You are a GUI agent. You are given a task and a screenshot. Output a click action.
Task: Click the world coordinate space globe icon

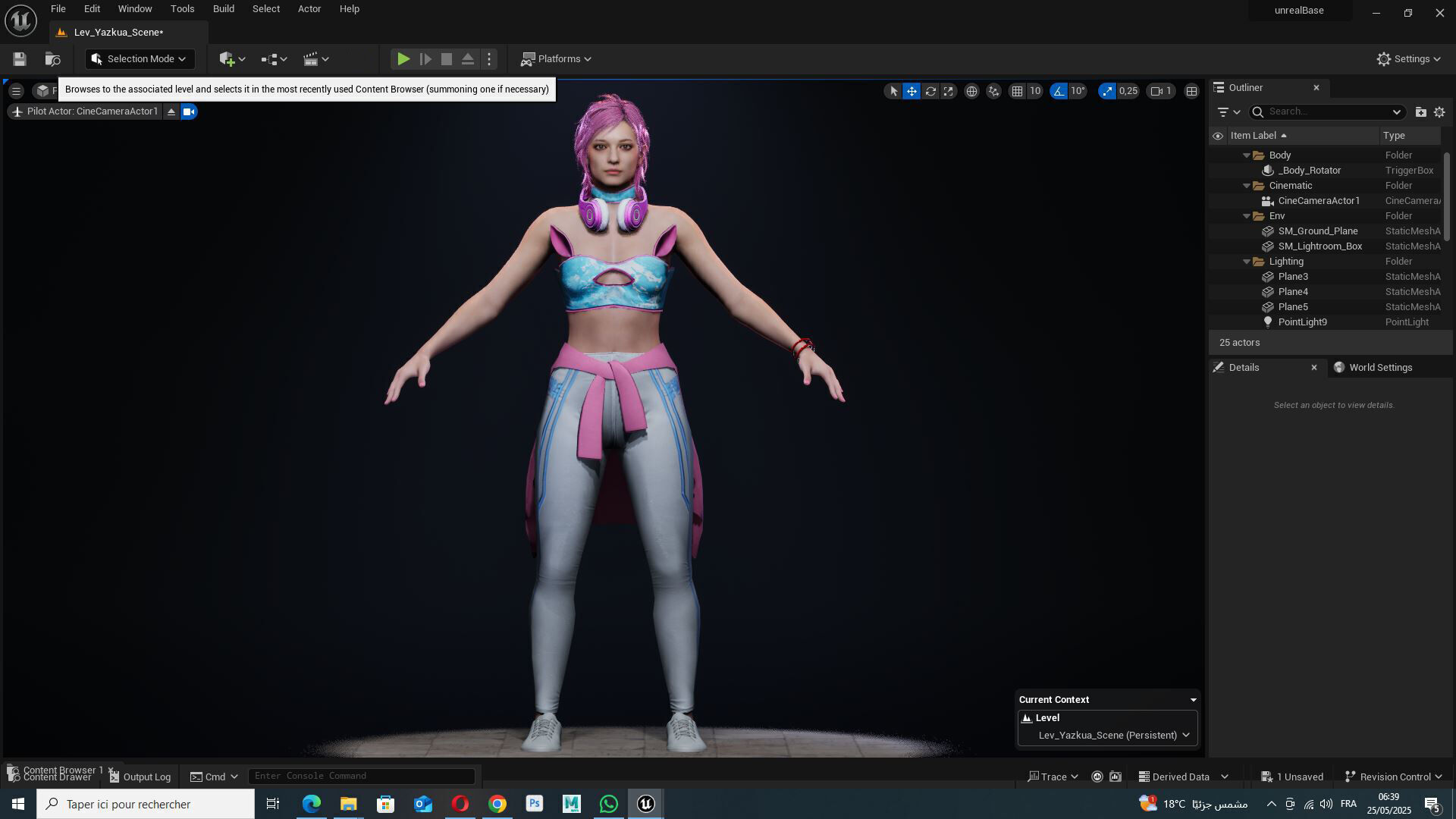[971, 91]
